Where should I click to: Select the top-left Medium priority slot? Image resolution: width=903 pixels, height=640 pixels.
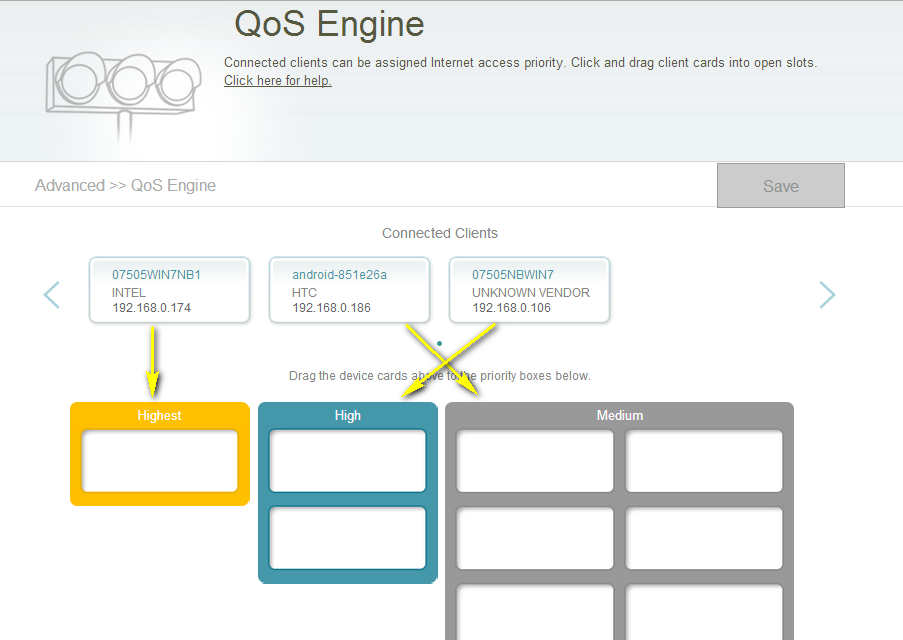(535, 461)
